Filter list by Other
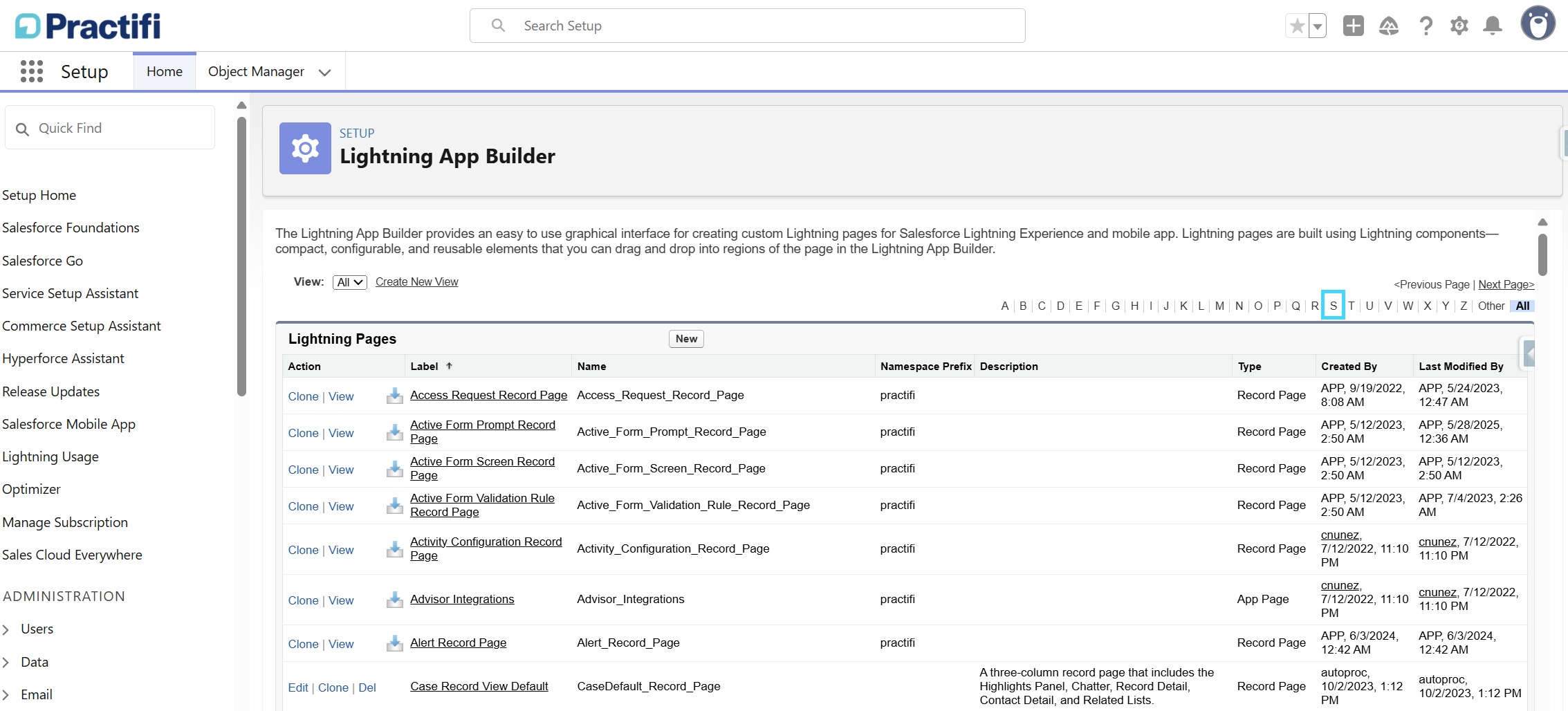 tap(1491, 306)
